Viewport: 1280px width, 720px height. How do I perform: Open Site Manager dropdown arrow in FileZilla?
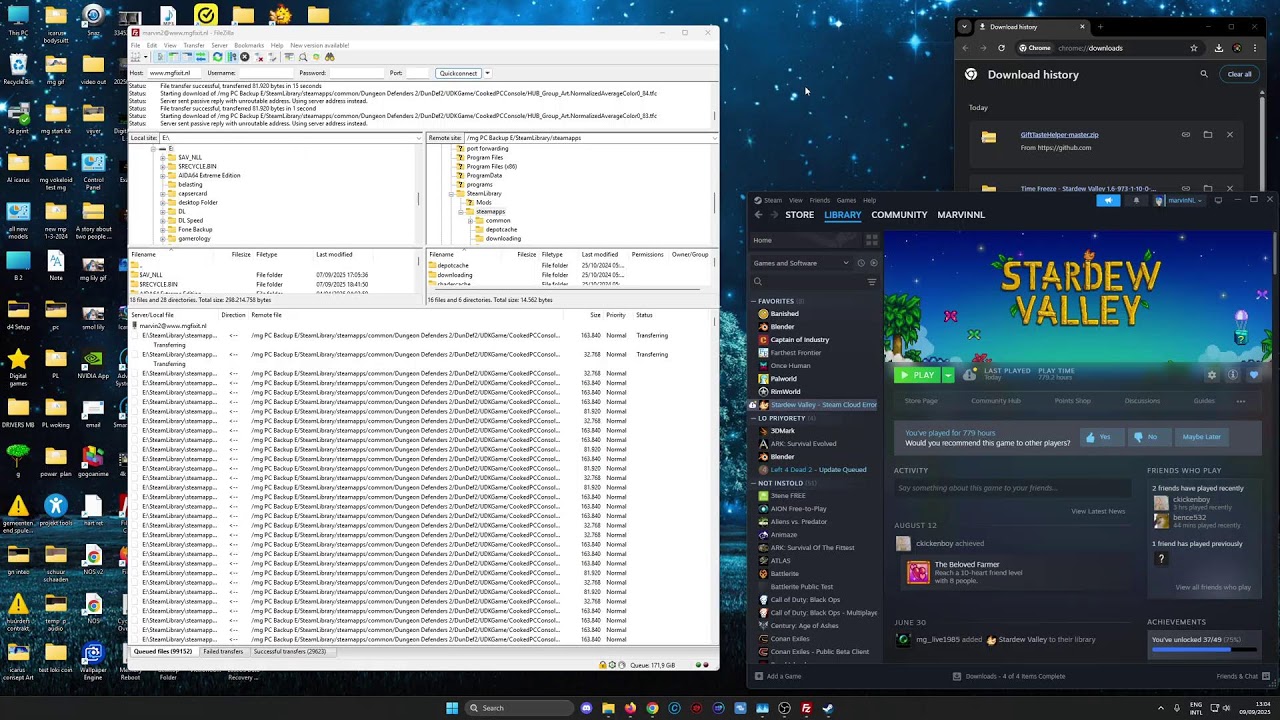pyautogui.click(x=146, y=57)
